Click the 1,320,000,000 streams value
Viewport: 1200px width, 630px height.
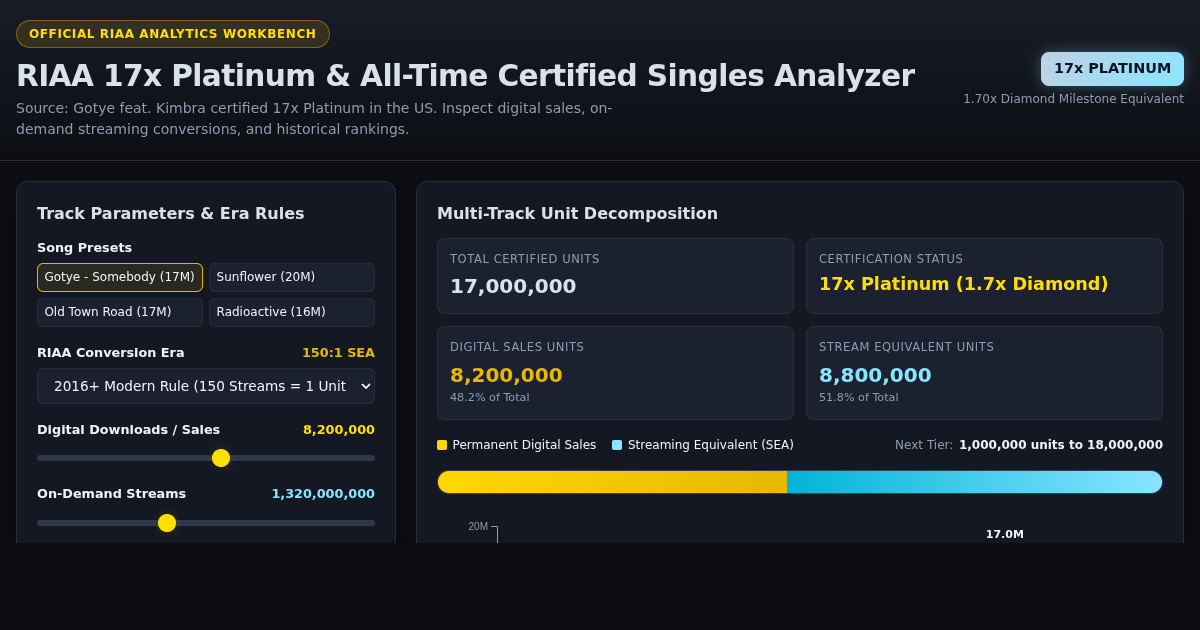coord(323,494)
